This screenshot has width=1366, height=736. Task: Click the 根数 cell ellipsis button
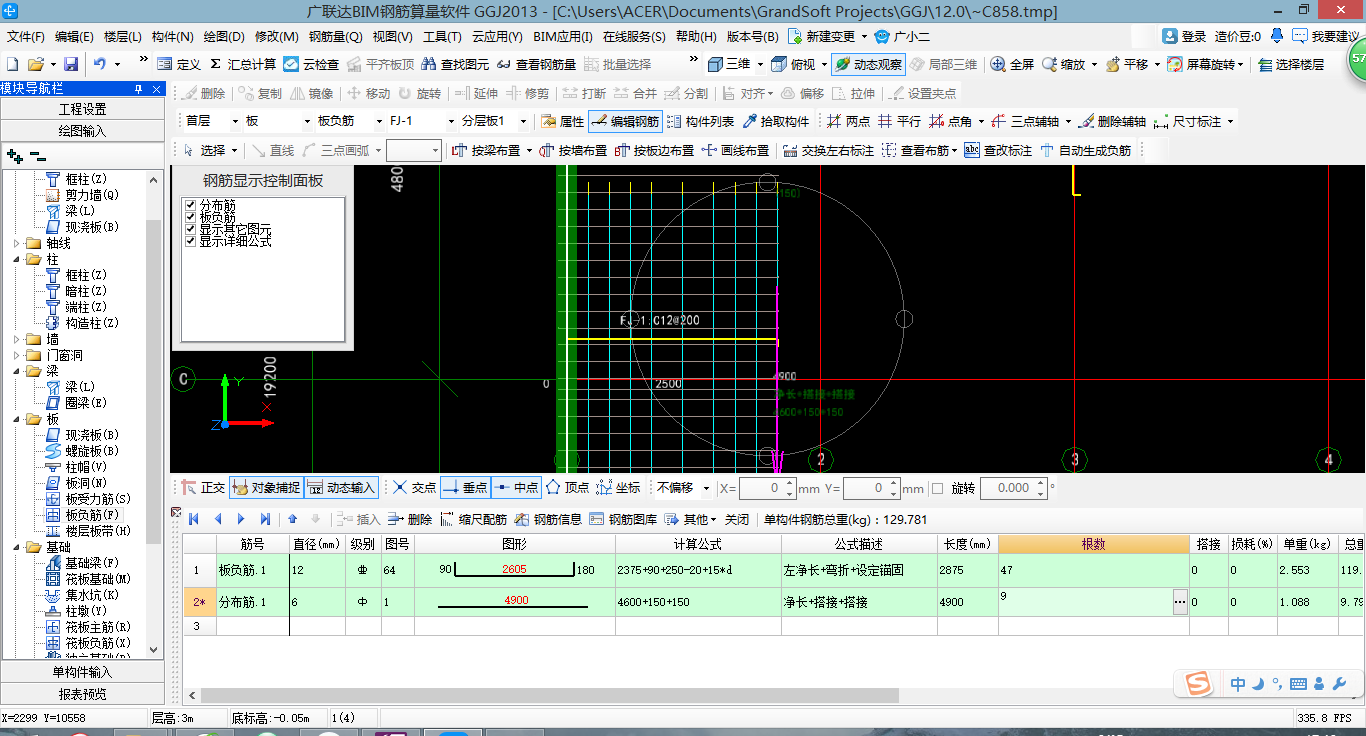coord(1180,602)
